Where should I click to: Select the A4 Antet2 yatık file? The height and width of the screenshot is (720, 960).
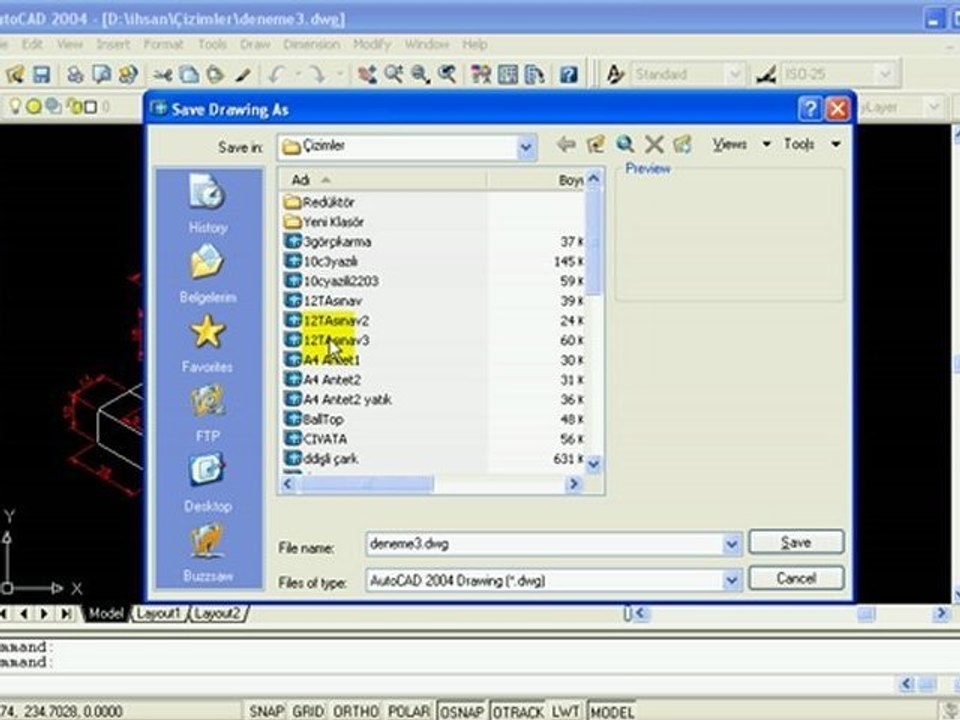(x=339, y=400)
